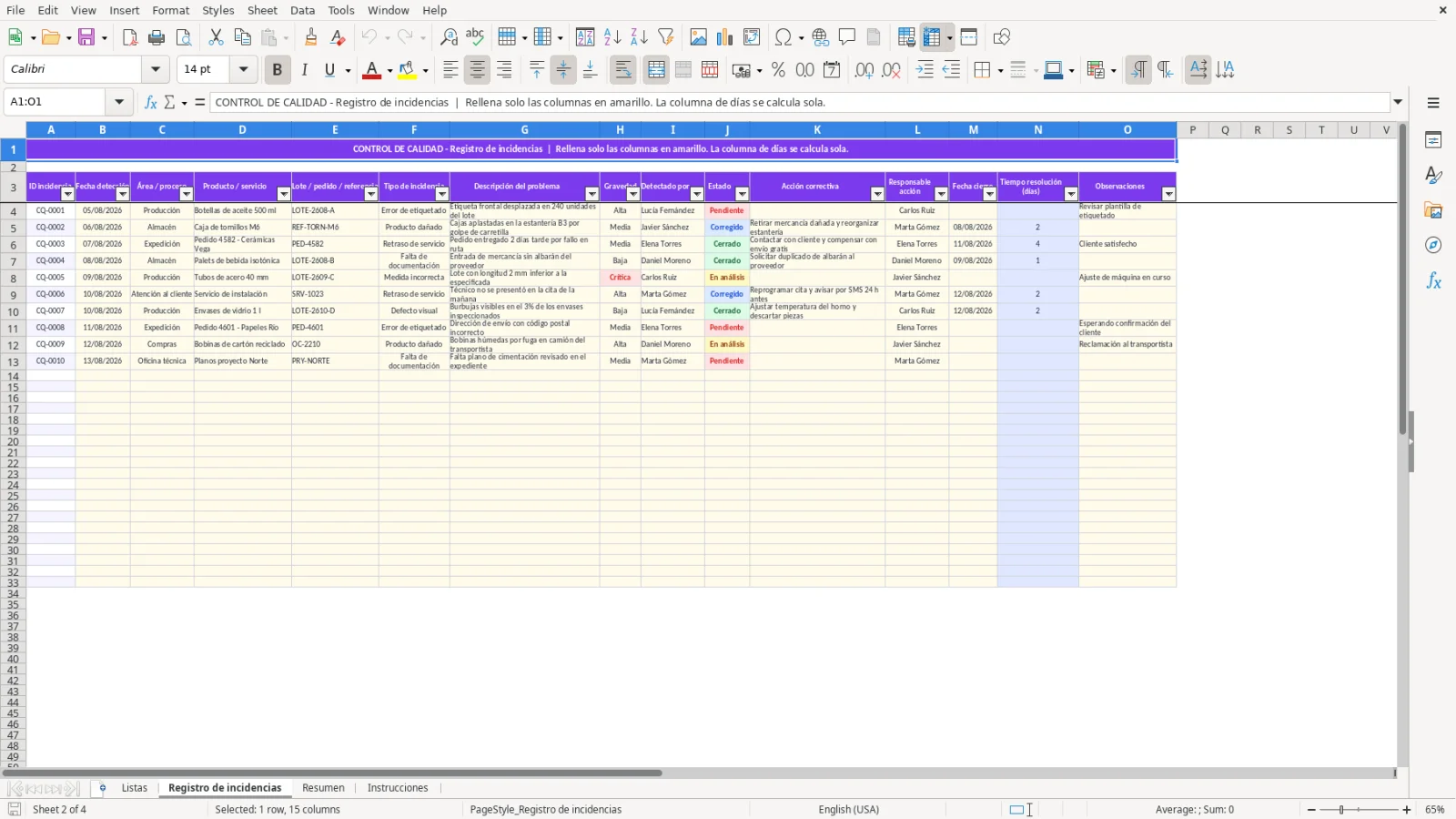Insert a chart
This screenshot has height=819, width=1456.
(724, 37)
